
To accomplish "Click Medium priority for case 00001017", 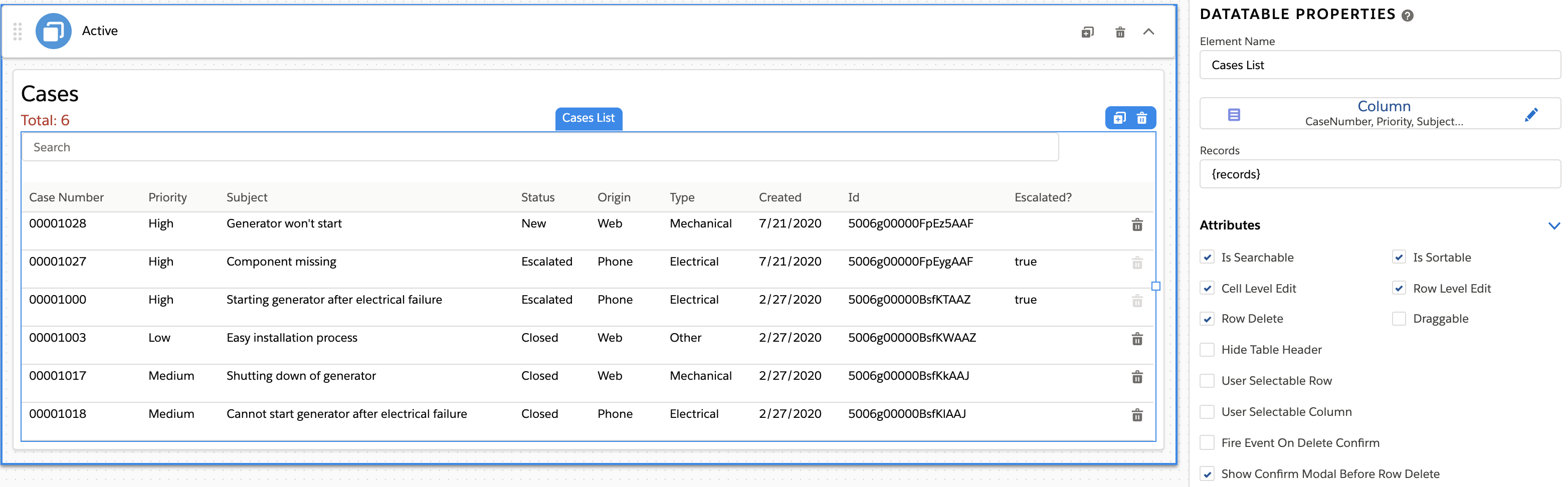I will [x=171, y=376].
